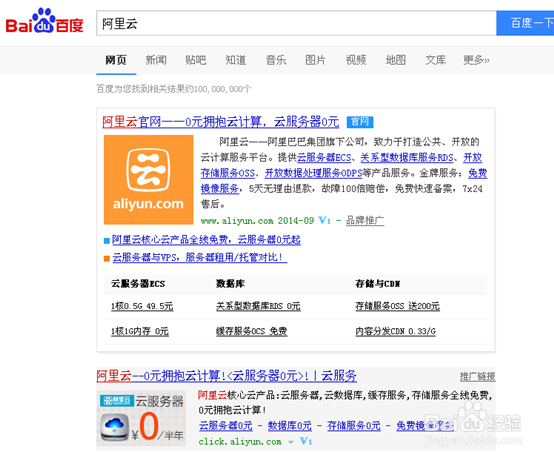Viewport: 554px width, 460px height.
Task: Open the 云服务器0元 link
Action: [x=226, y=426]
